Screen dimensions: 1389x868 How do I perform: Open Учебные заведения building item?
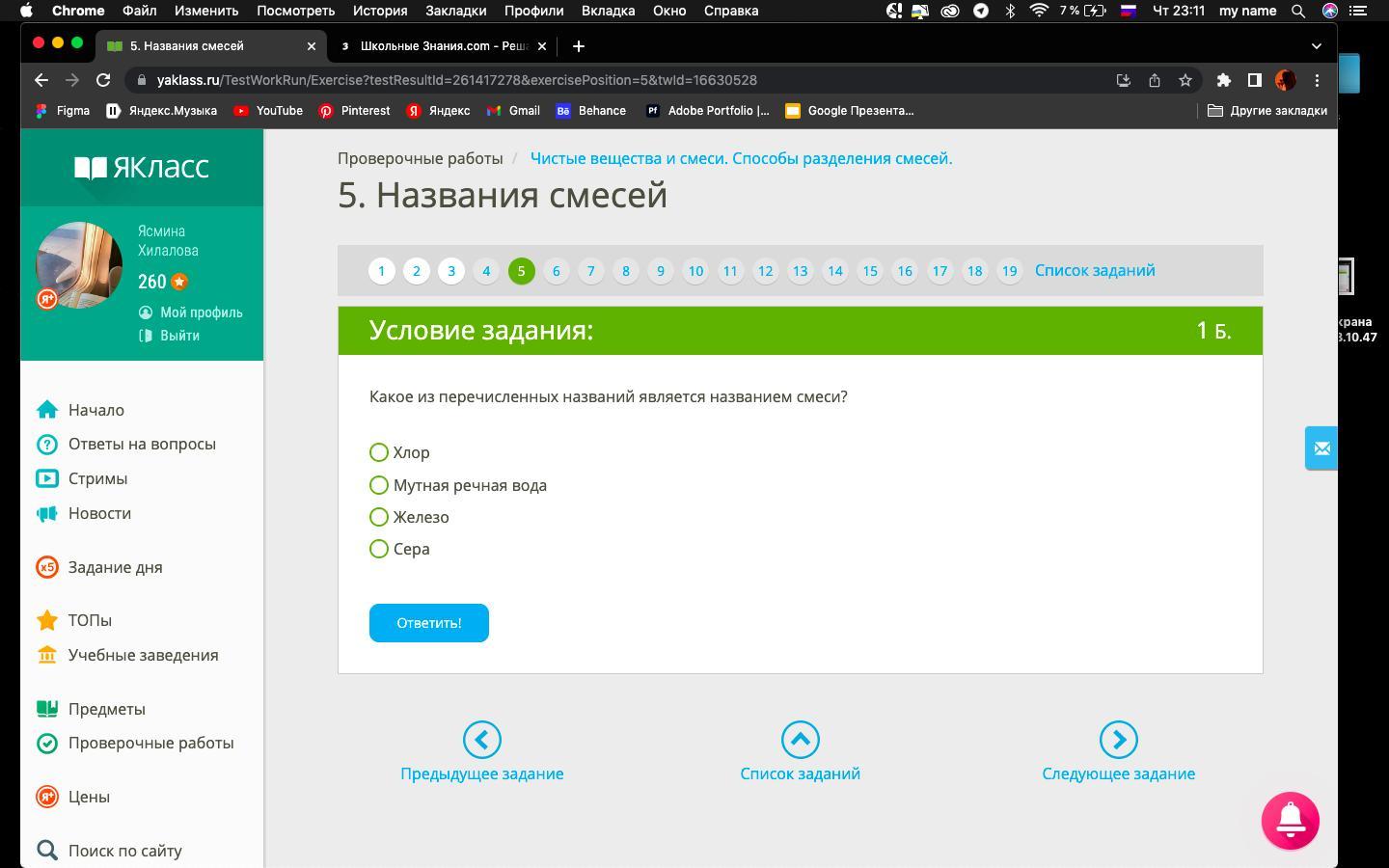[127, 655]
